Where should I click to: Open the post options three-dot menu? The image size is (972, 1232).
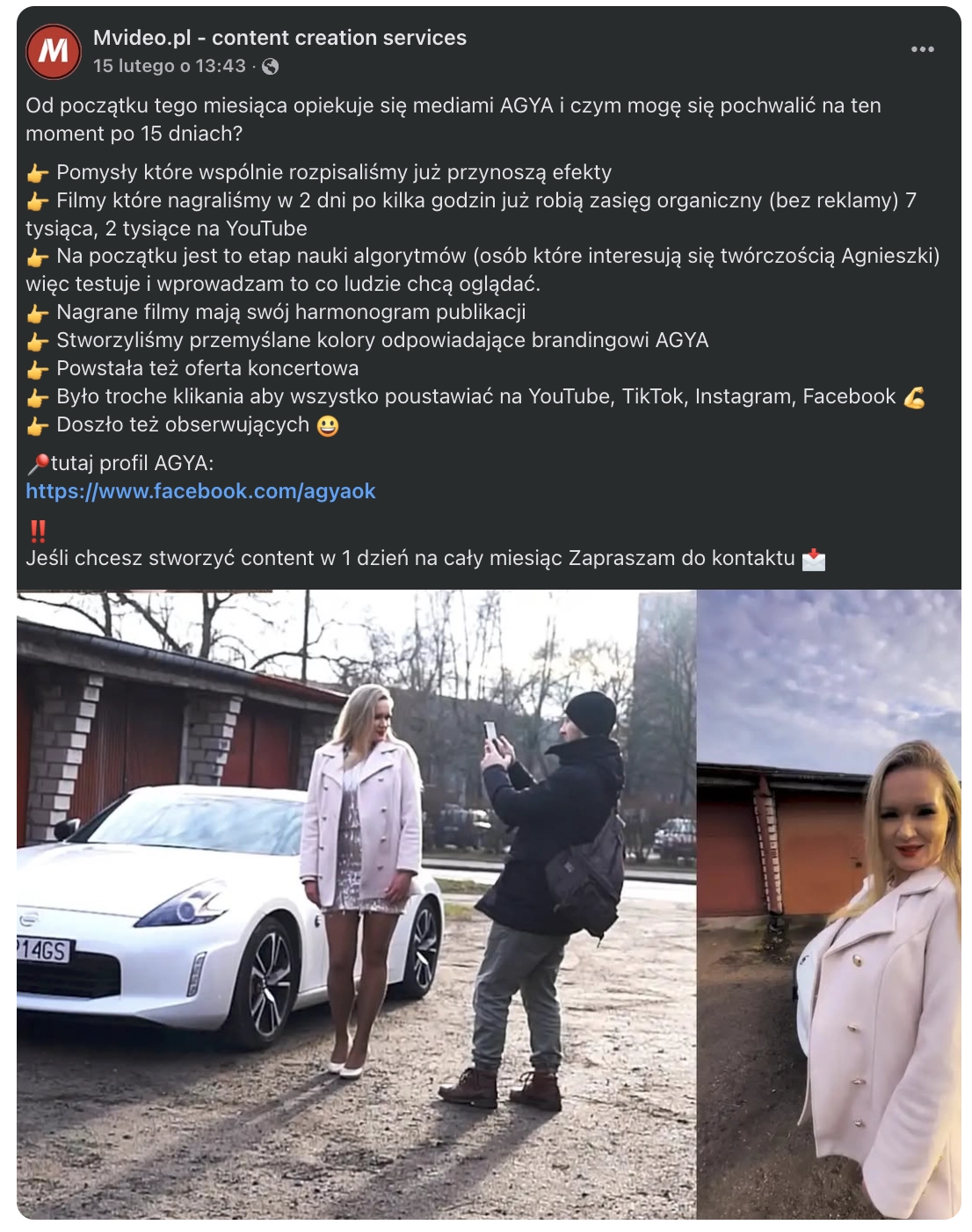pyautogui.click(x=922, y=49)
